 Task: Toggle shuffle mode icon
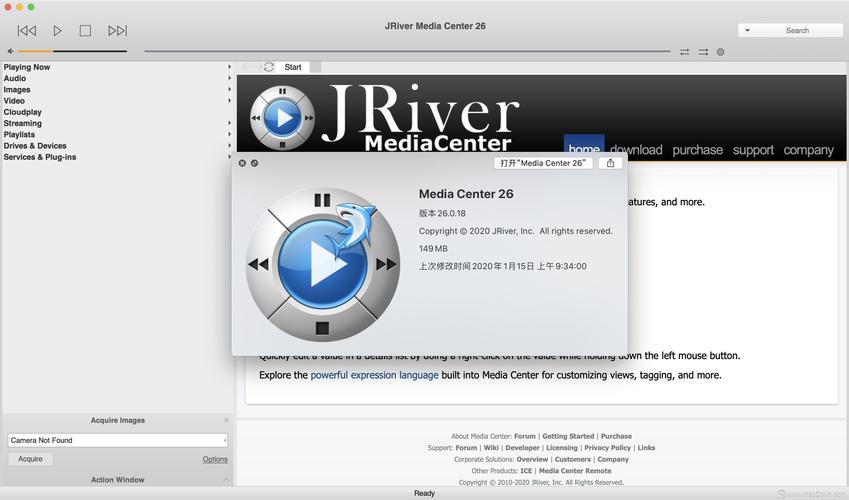pos(703,52)
